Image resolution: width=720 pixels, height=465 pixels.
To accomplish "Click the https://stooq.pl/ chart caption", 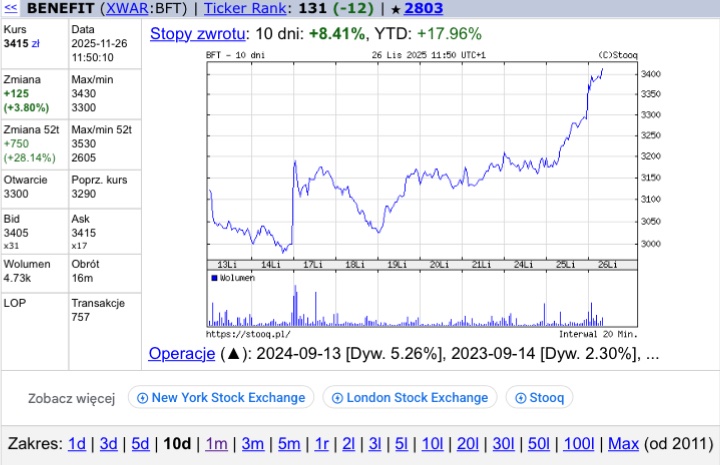I will pos(248,334).
